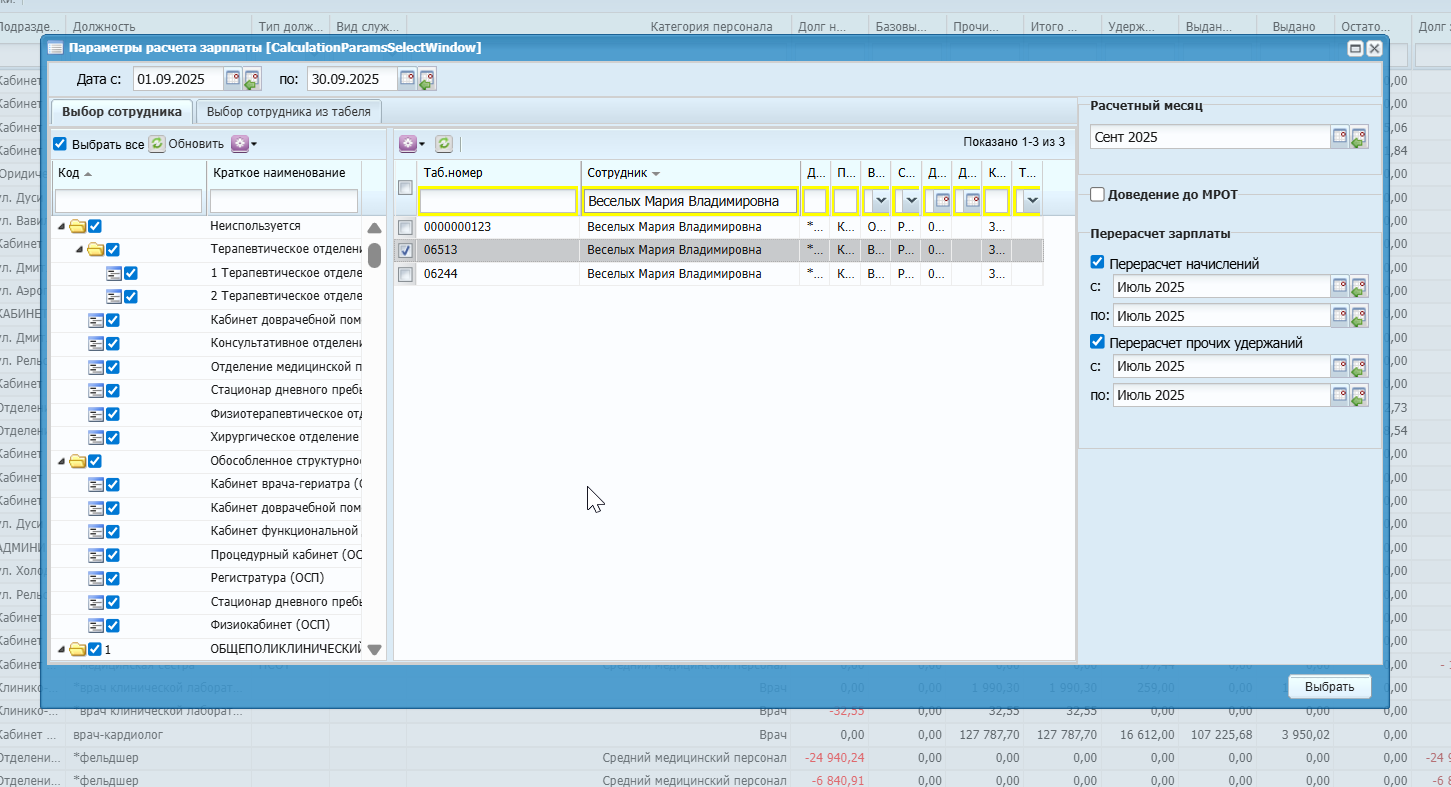
Task: Click first calendar filter icon in employee grid
Action: 942,201
